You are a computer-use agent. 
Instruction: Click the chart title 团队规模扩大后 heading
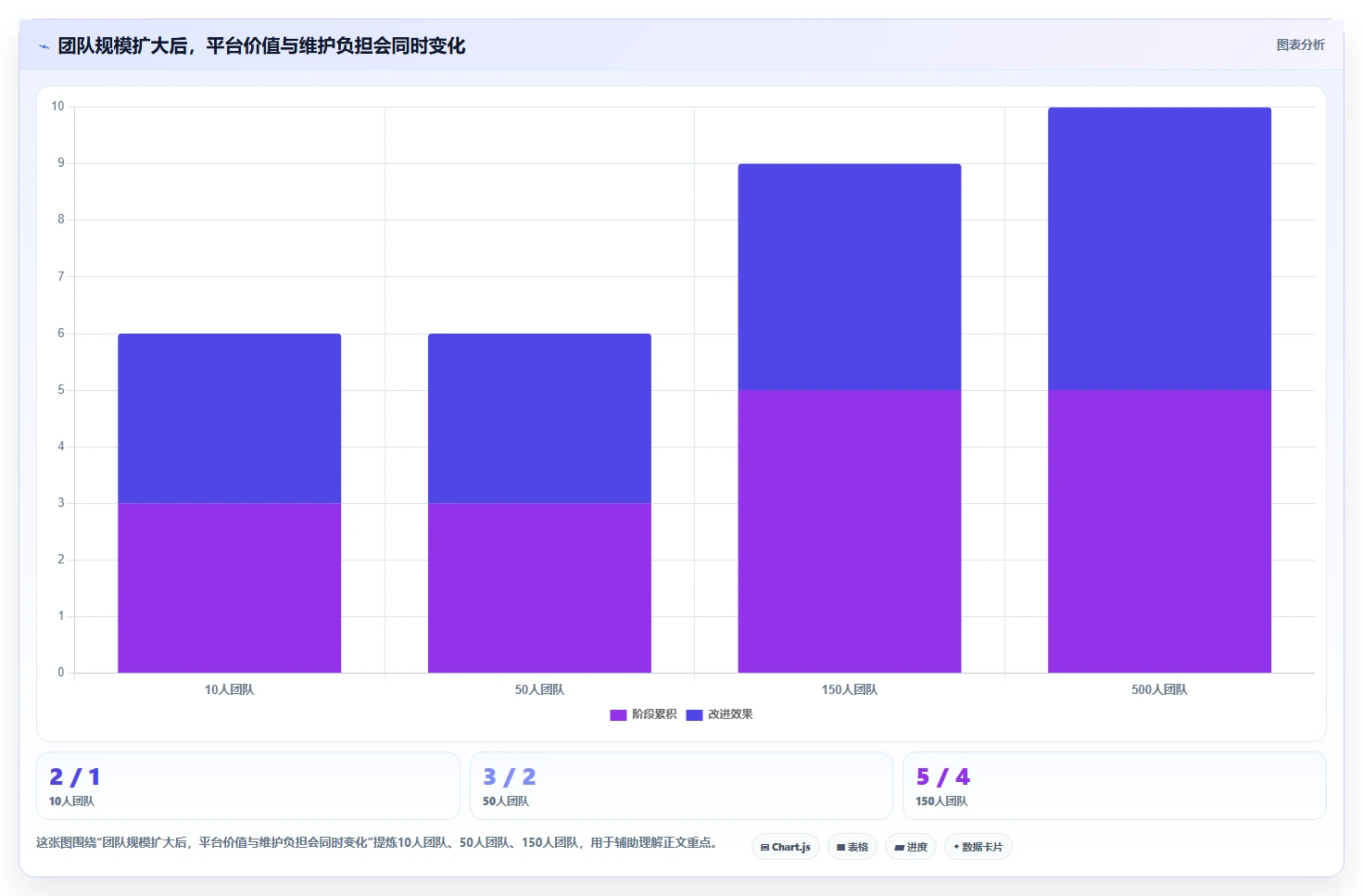261,45
